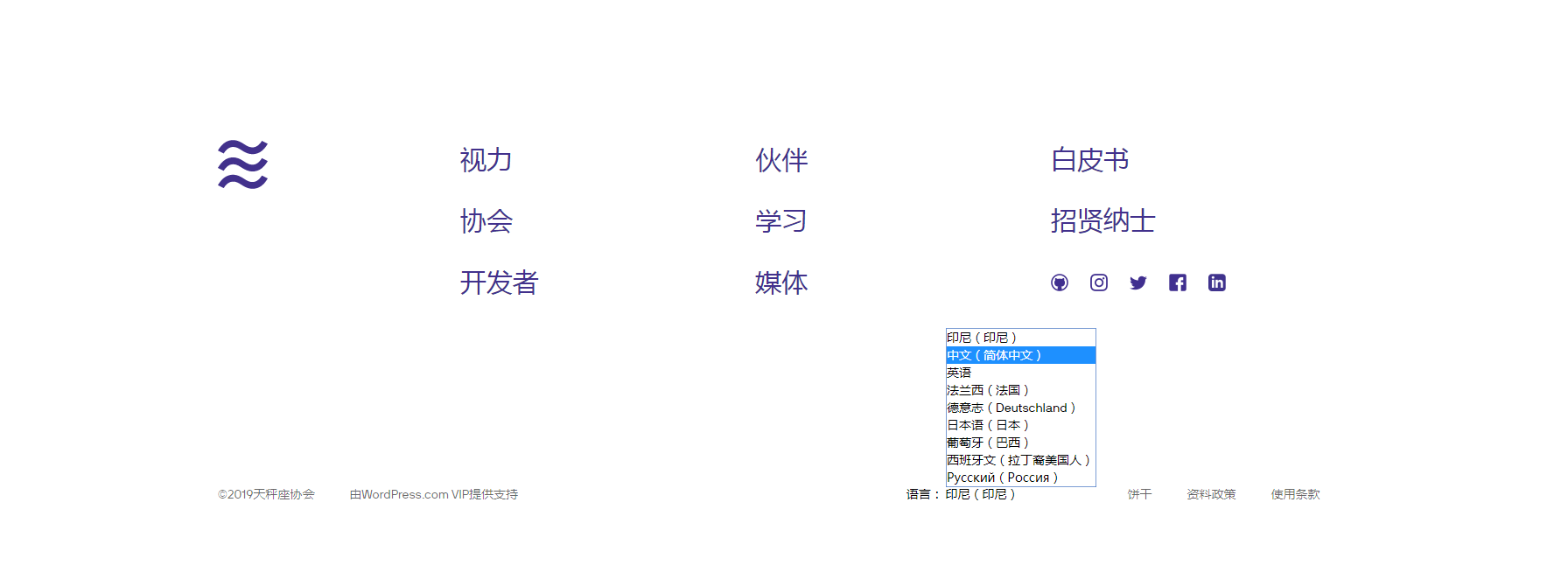Open the Facebook social icon

1177,283
